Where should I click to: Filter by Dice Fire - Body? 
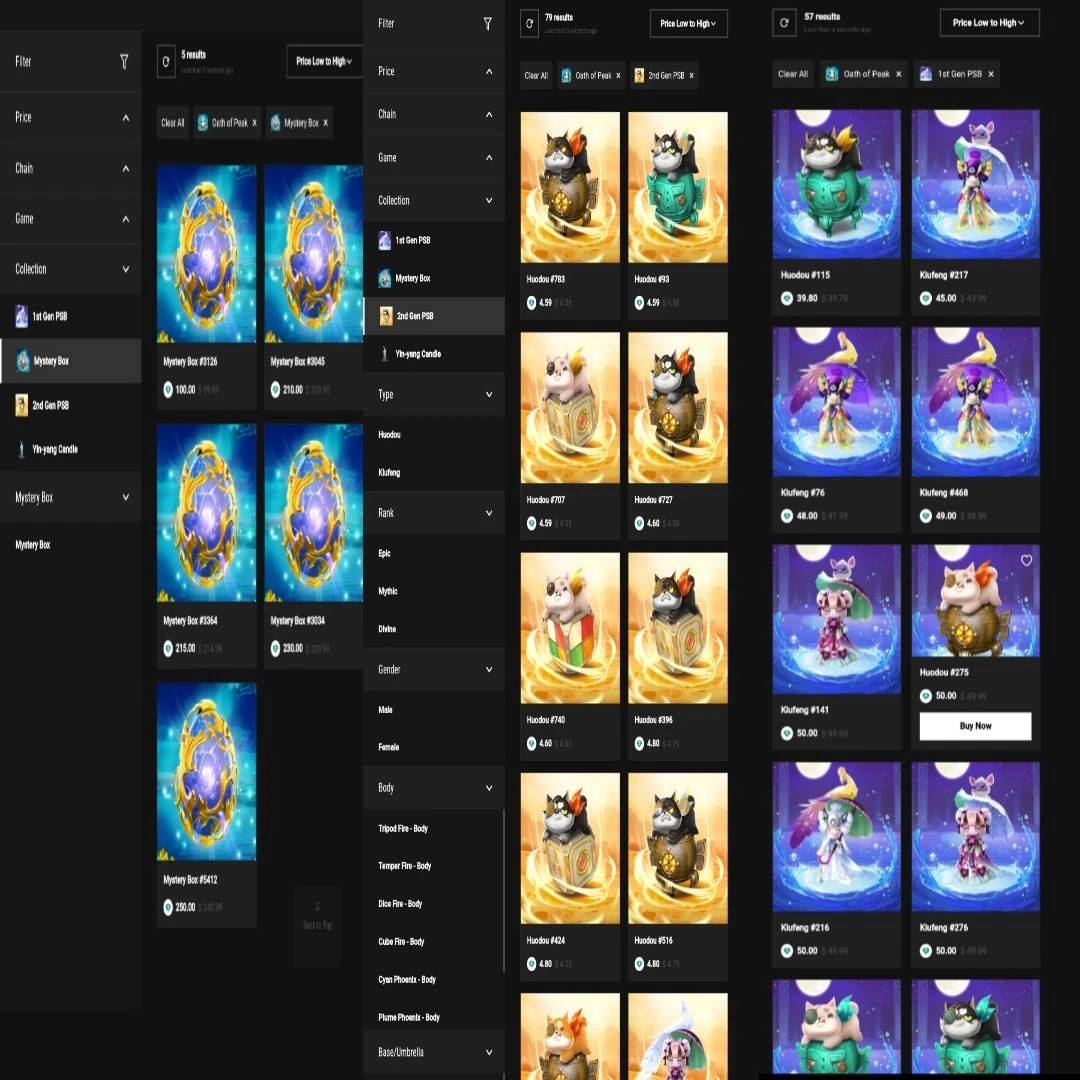(400, 904)
